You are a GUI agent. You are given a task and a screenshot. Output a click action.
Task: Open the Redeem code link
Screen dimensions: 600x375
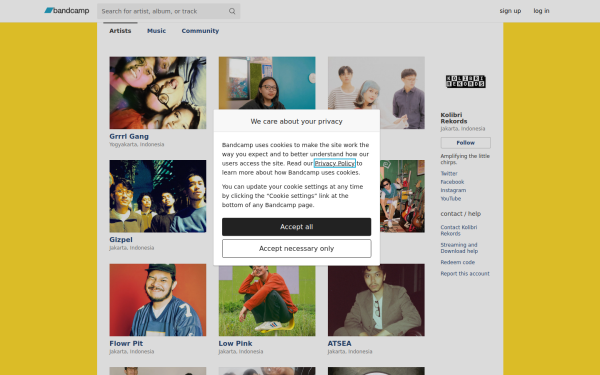pyautogui.click(x=458, y=262)
